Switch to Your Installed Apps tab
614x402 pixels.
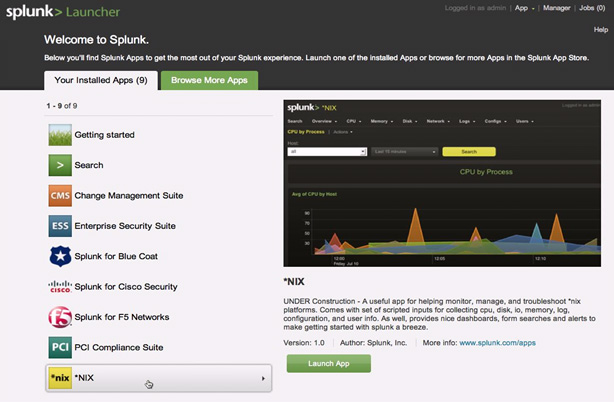101,80
